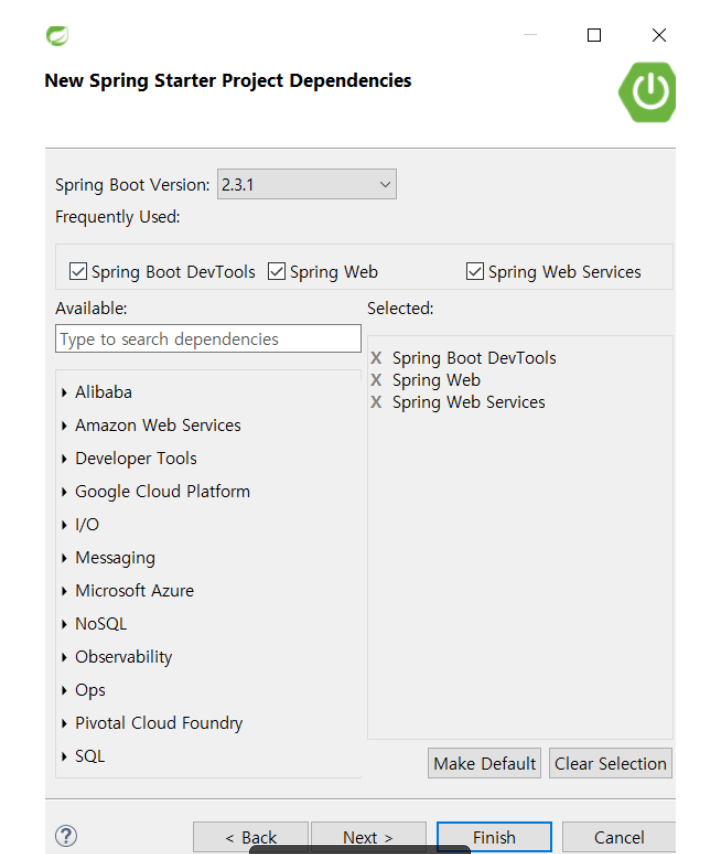
Task: Select Spring Boot DevTools in Selected list
Action: coord(474,358)
